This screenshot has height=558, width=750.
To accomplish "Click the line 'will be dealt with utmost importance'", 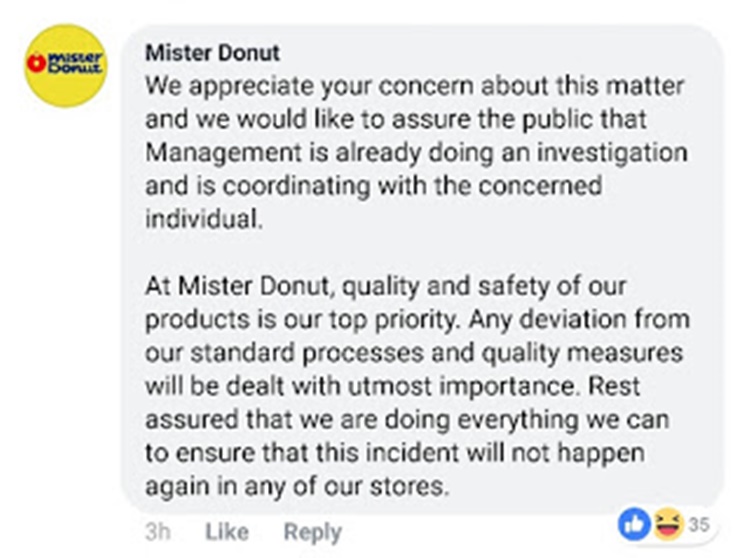I will (392, 386).
